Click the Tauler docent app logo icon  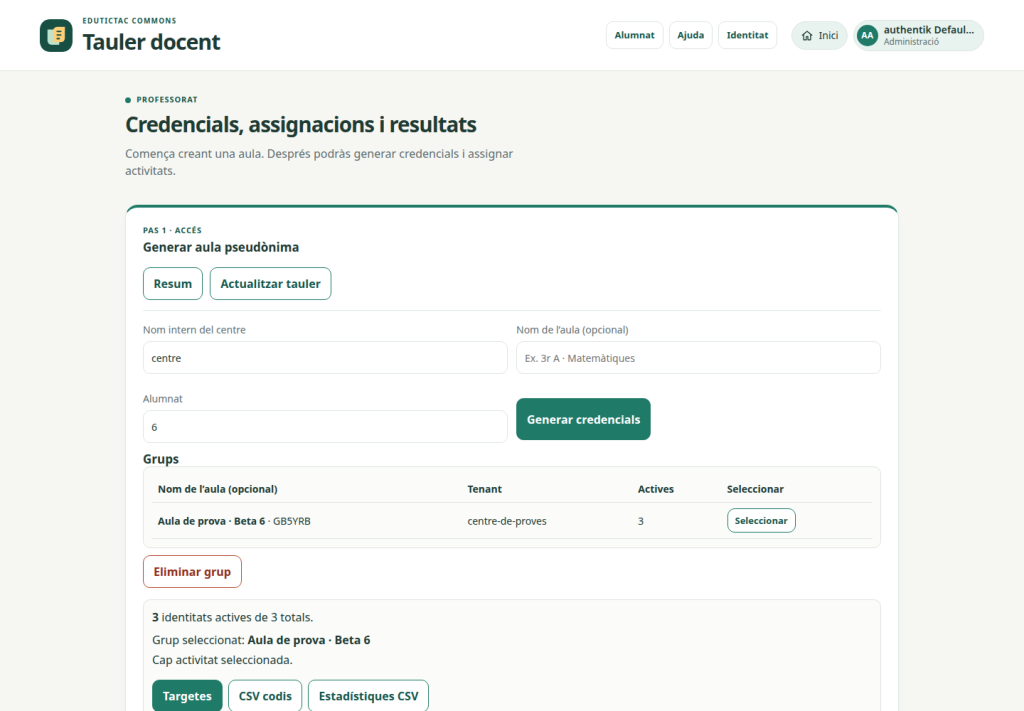pyautogui.click(x=56, y=35)
